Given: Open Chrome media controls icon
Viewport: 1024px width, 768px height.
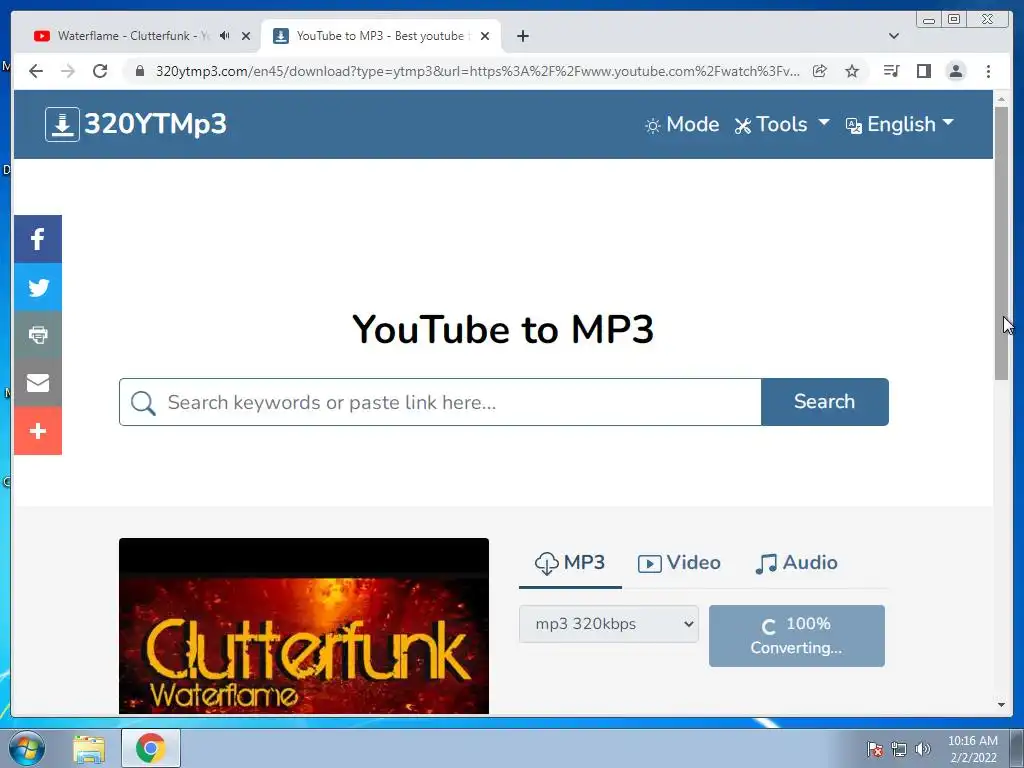Looking at the screenshot, I should coord(891,71).
